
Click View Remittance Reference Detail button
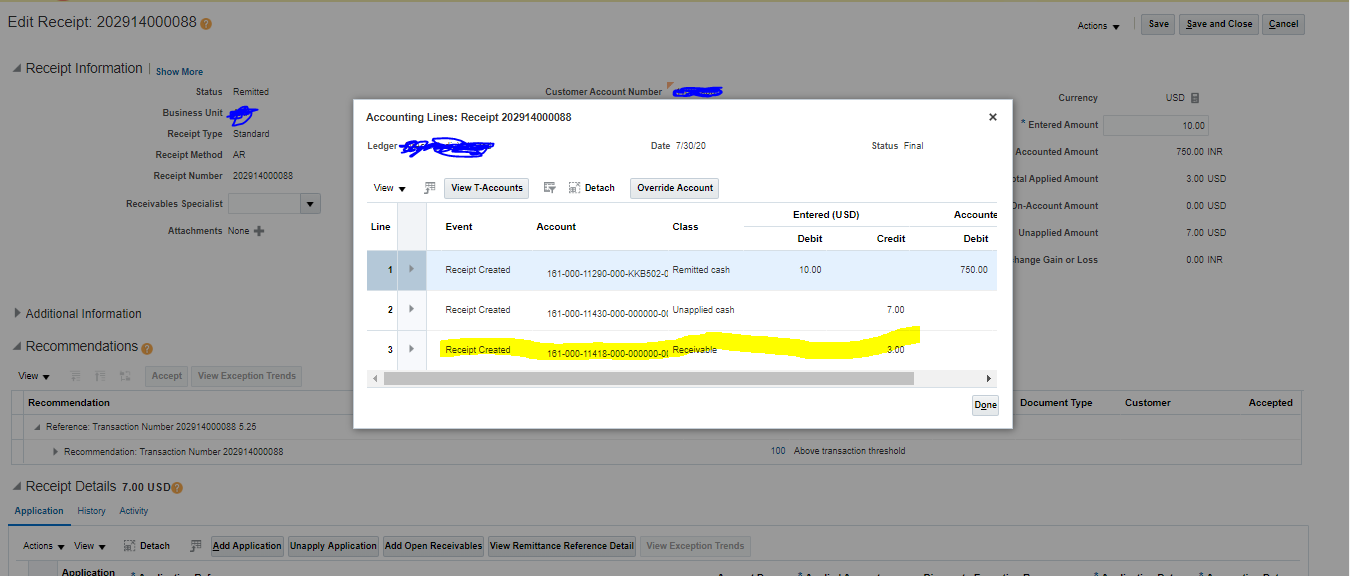562,546
